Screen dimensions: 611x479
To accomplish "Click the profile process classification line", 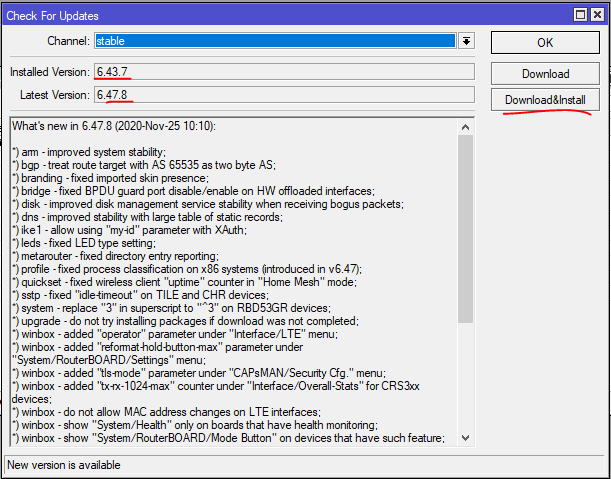I will point(187,269).
